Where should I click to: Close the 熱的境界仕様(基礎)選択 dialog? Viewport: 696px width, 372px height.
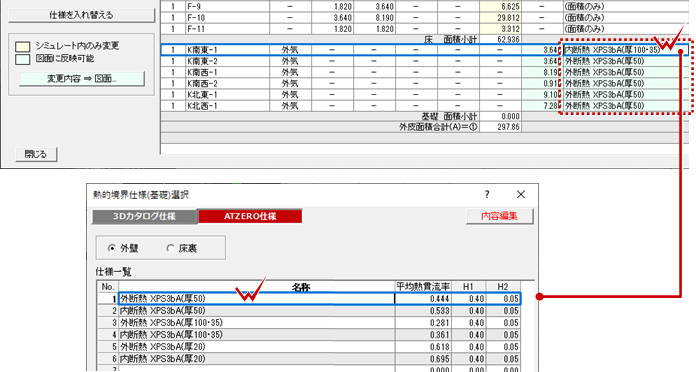click(x=521, y=194)
